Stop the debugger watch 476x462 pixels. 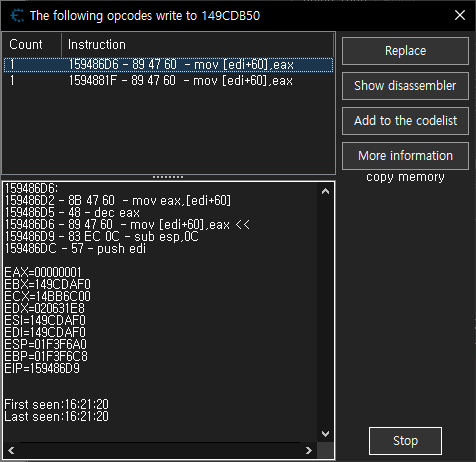[x=405, y=441]
